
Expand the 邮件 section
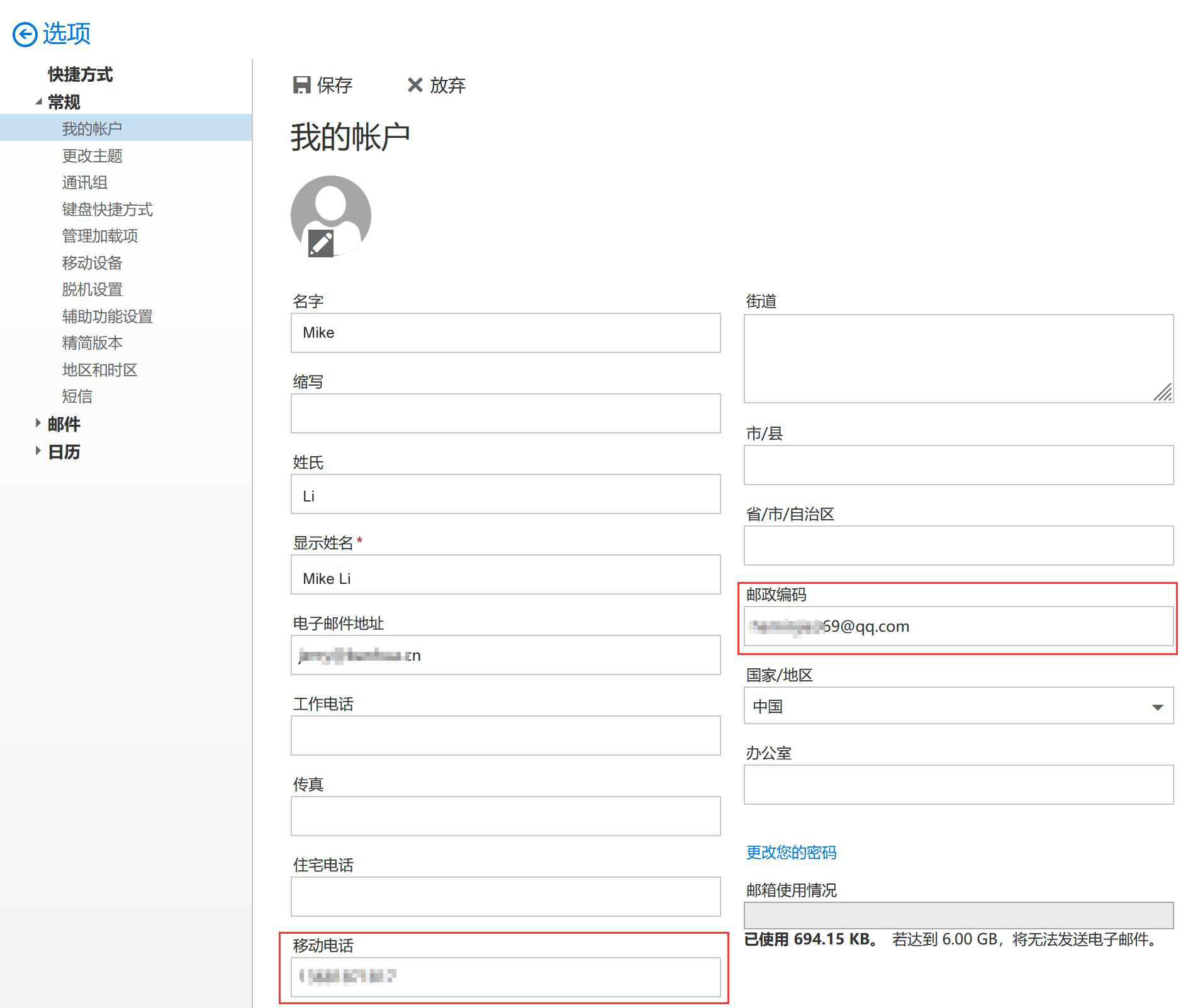38,423
